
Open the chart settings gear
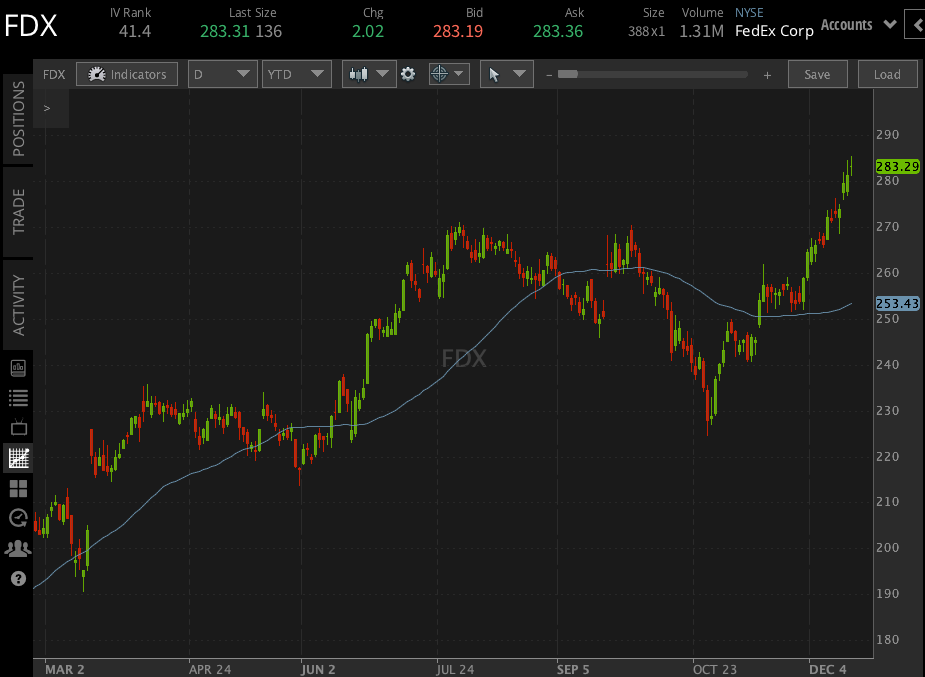coord(409,73)
